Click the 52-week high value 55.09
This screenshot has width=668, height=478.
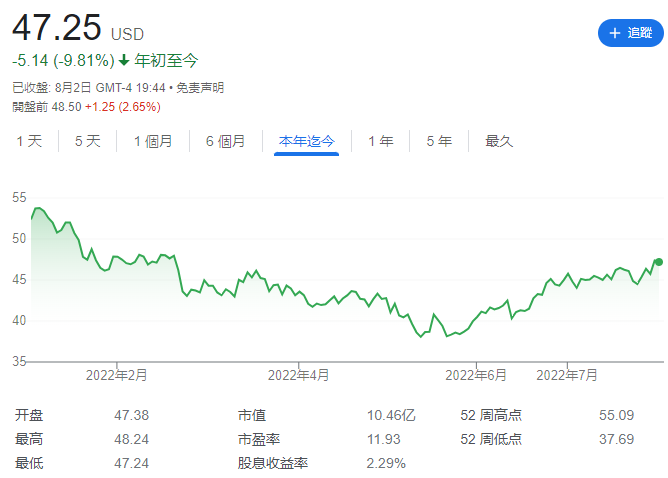pos(616,415)
